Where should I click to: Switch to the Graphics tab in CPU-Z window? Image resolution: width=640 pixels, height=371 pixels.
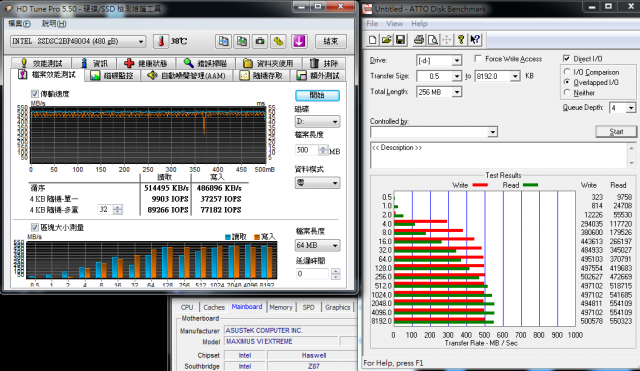[338, 307]
